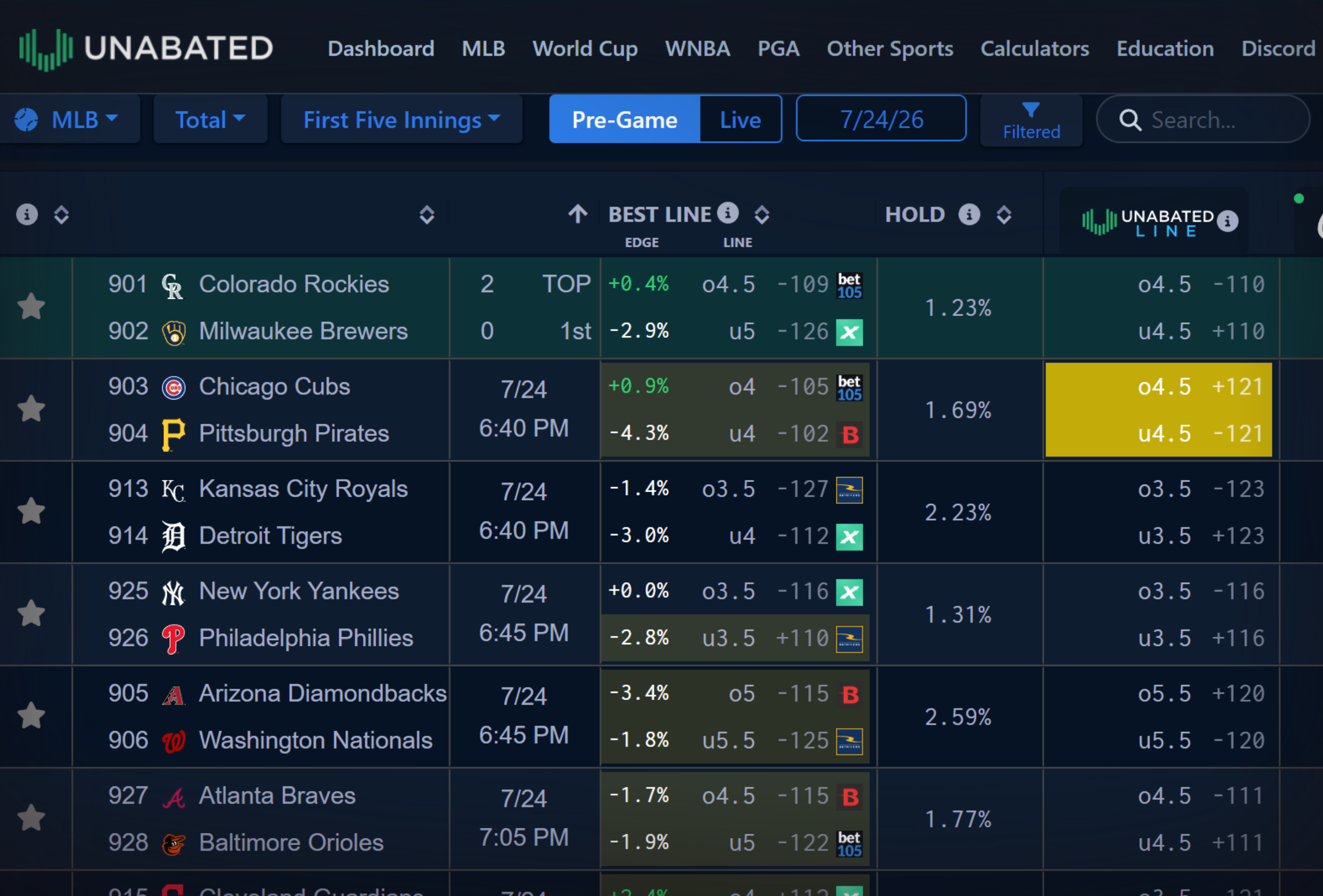Image resolution: width=1323 pixels, height=896 pixels.
Task: Go to the Education section
Action: 1165,48
